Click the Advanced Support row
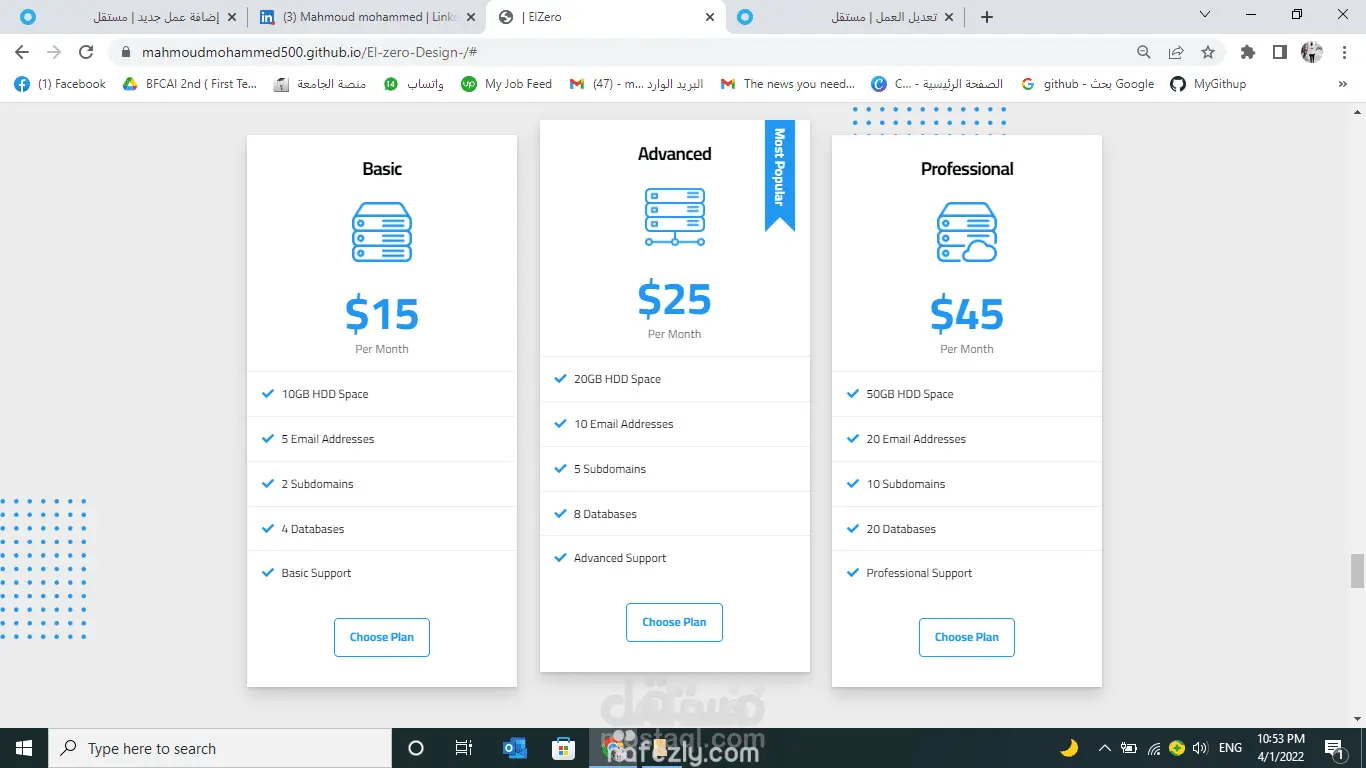Screen dimensions: 1366x768 point(675,558)
